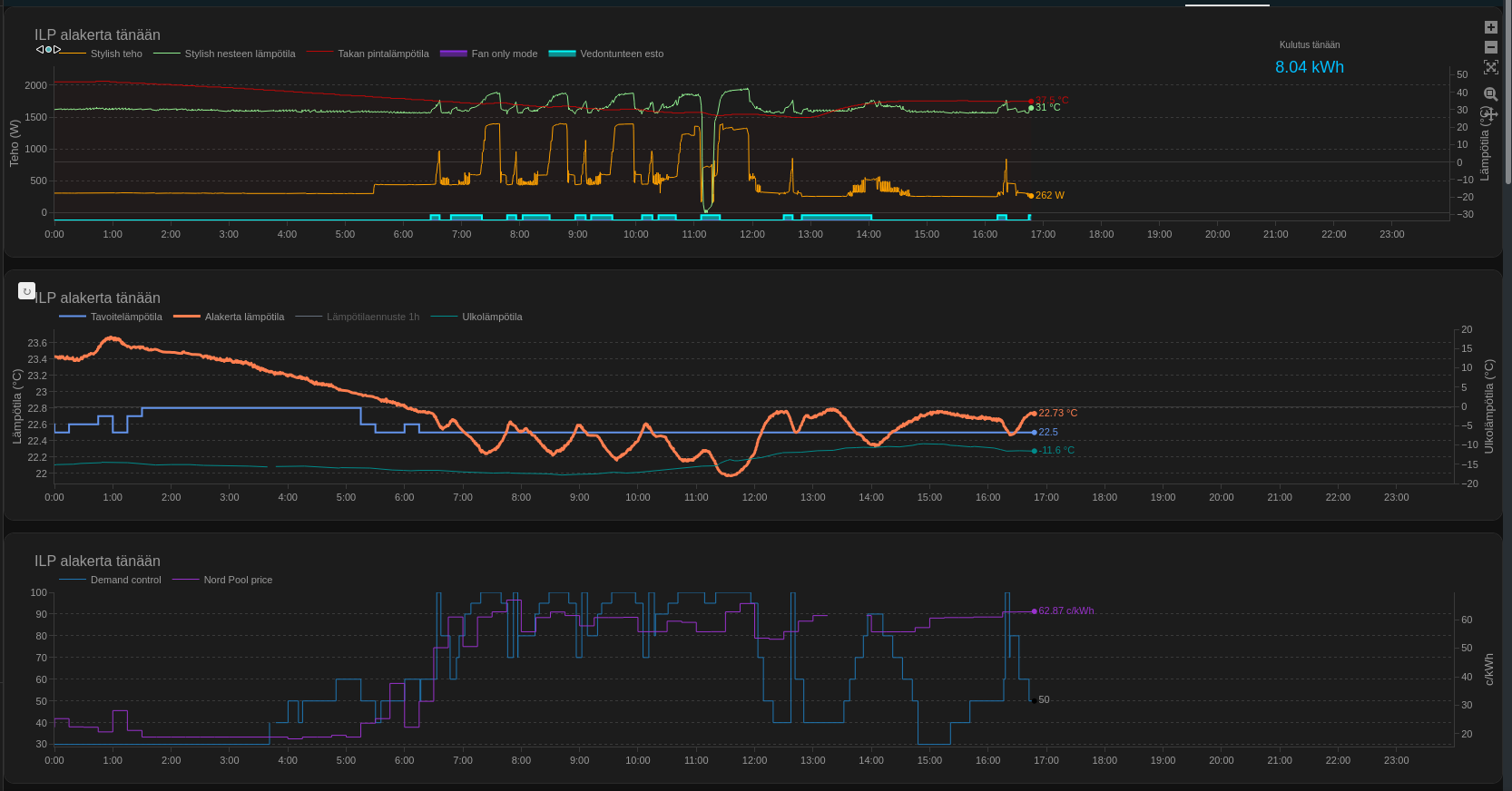
Task: Click the 22.73 °C end marker label
Action: tap(1057, 413)
